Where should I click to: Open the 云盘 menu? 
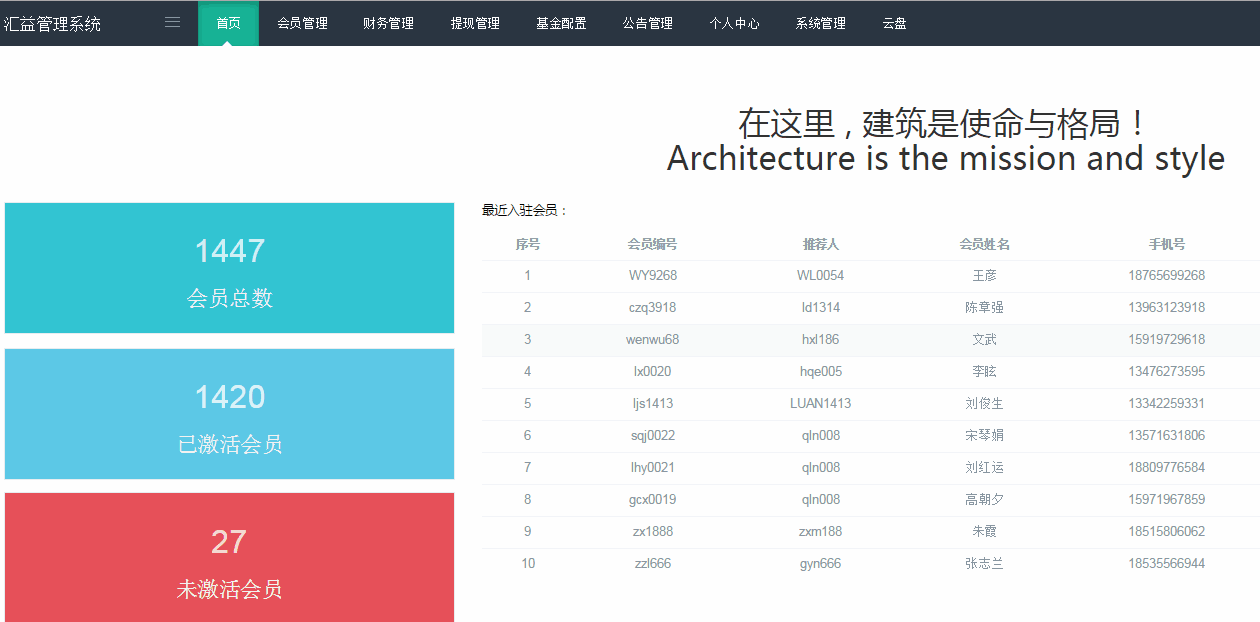click(894, 23)
